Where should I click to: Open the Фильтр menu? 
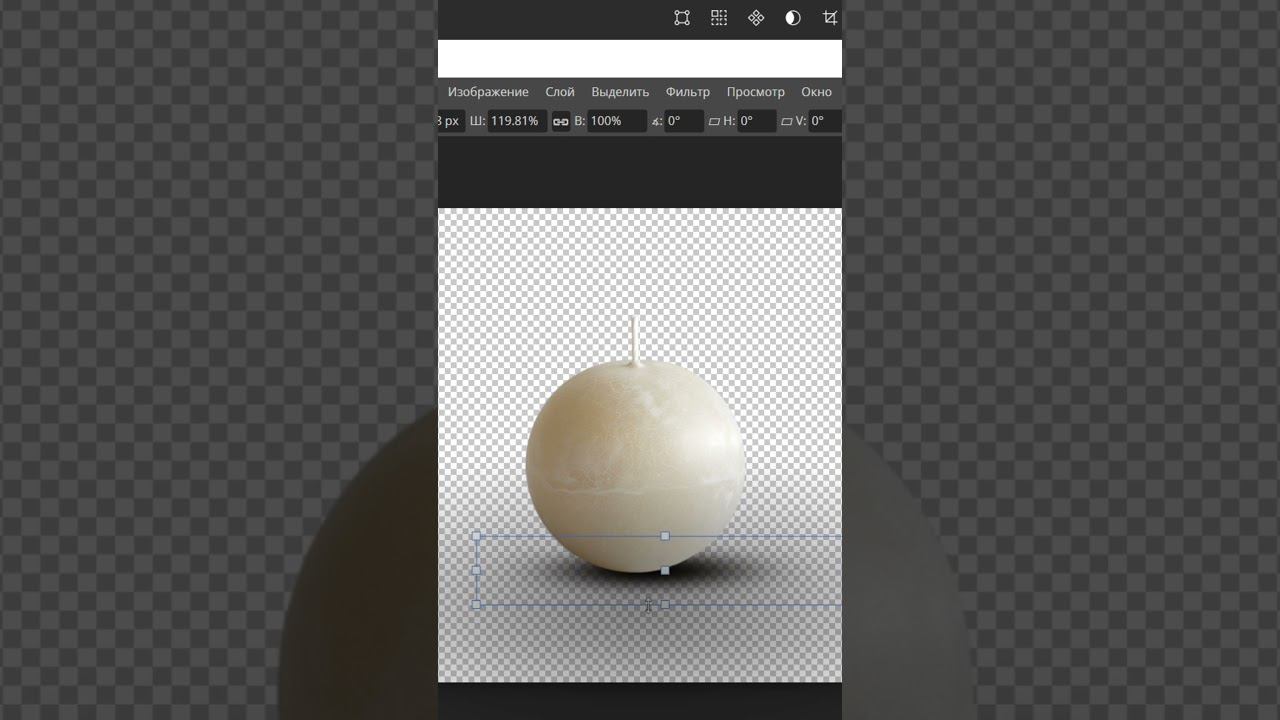coord(688,92)
